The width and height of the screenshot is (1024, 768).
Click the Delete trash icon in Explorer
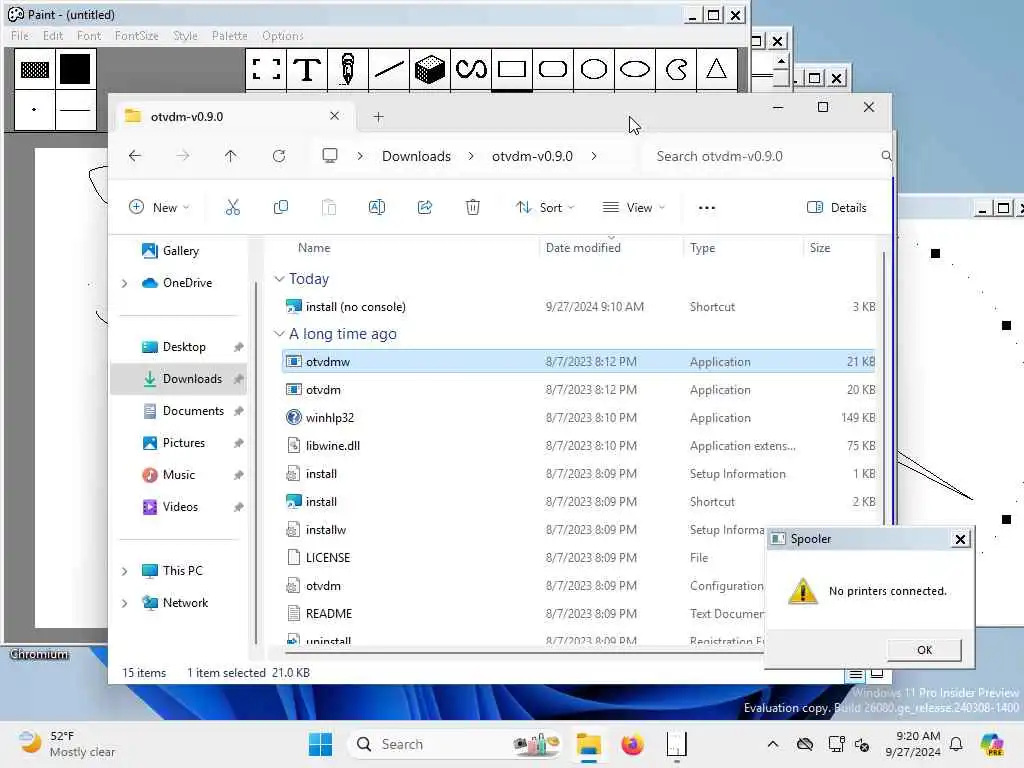coord(473,208)
